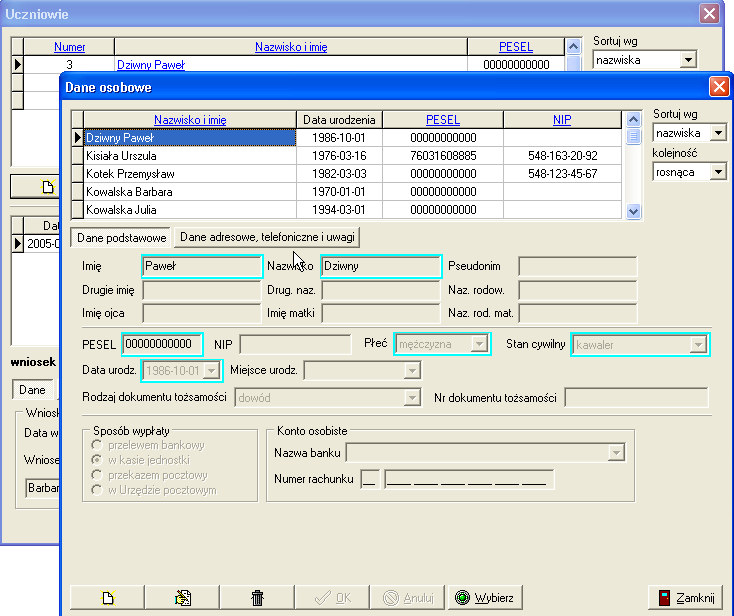The width and height of the screenshot is (734, 616).
Task: Sort by PESEL column header in Dane osobowe
Action: click(443, 120)
